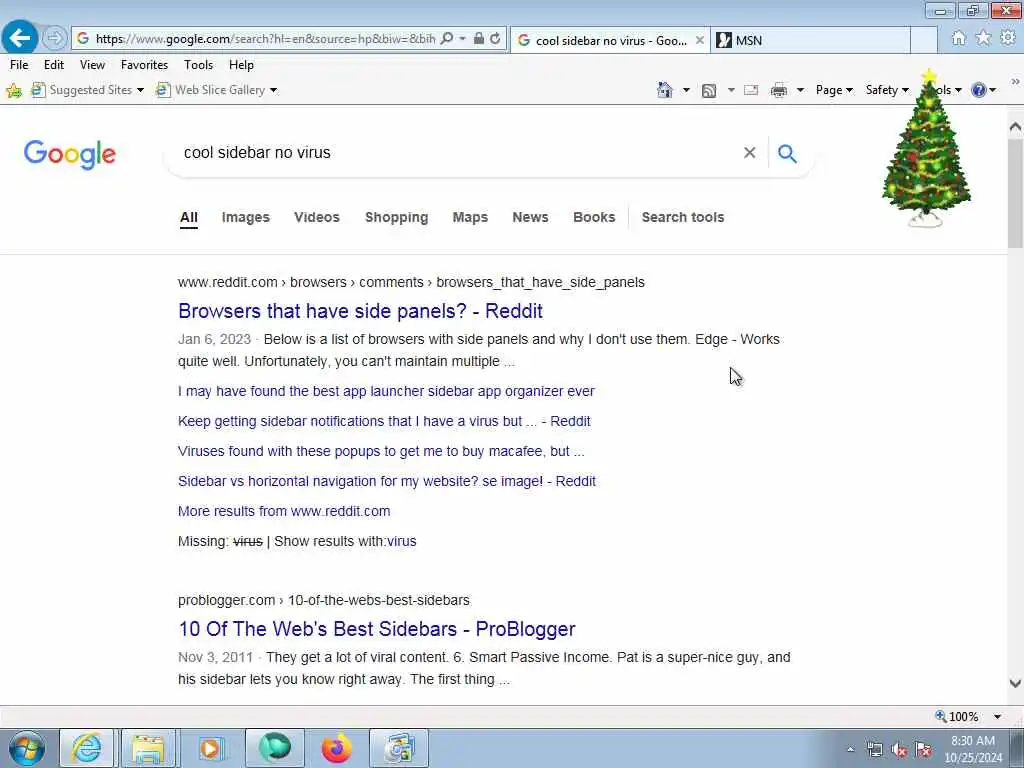Expand the Suggested Sites dropdown
This screenshot has width=1024, height=768.
tap(140, 90)
